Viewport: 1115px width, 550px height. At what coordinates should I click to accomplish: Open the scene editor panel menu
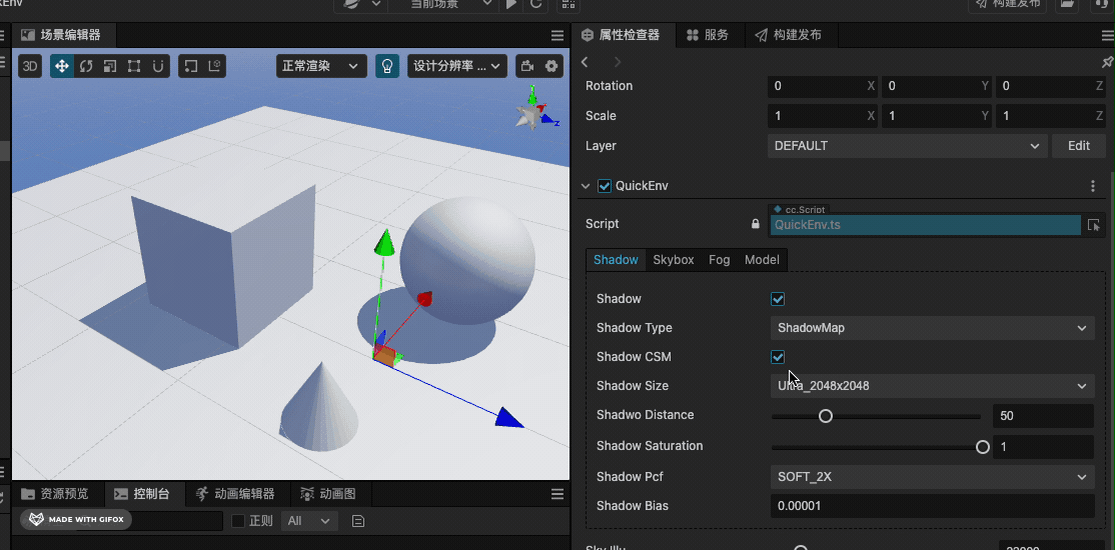click(x=558, y=36)
